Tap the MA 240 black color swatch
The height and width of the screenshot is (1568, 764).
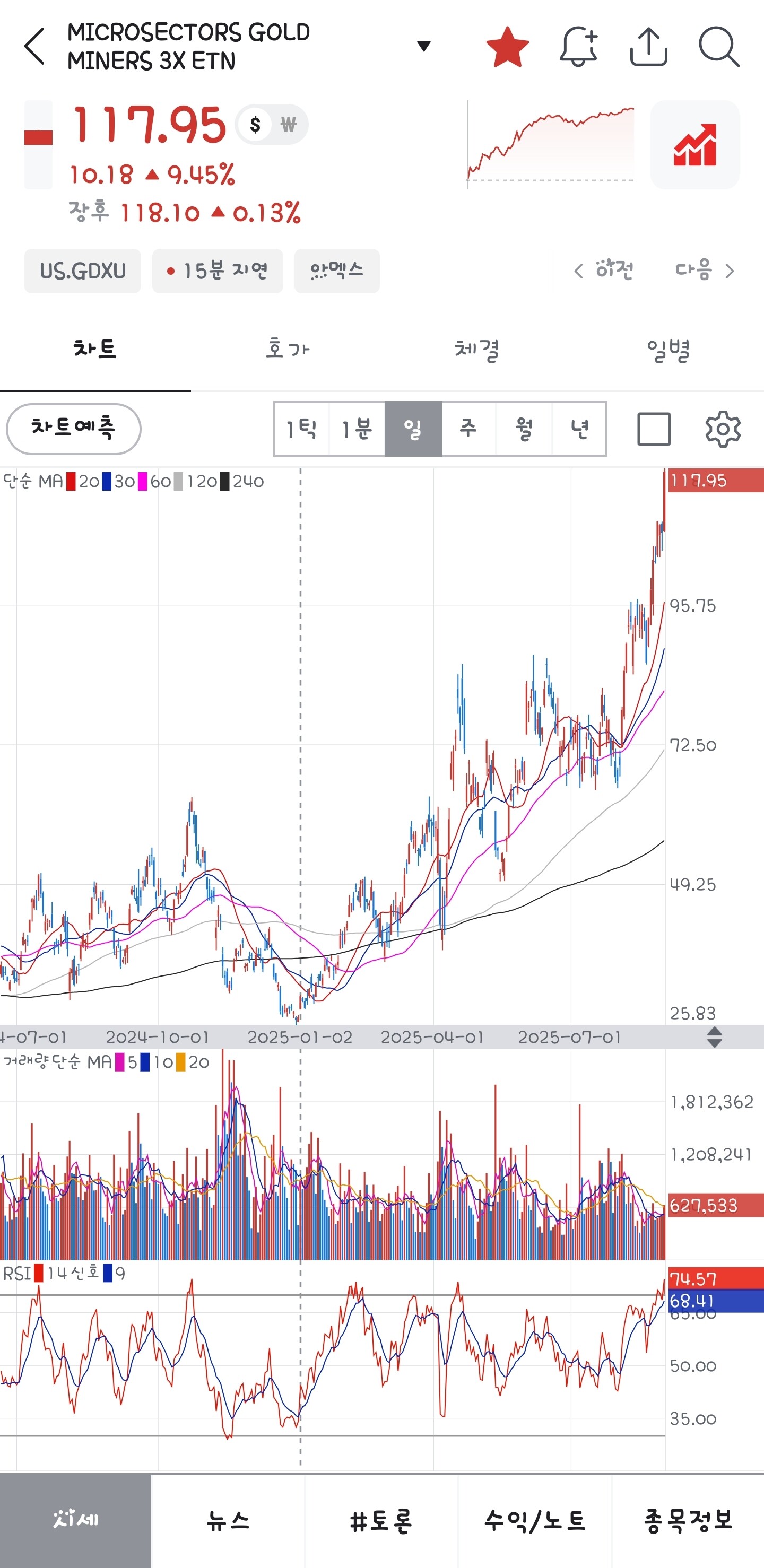pyautogui.click(x=224, y=482)
